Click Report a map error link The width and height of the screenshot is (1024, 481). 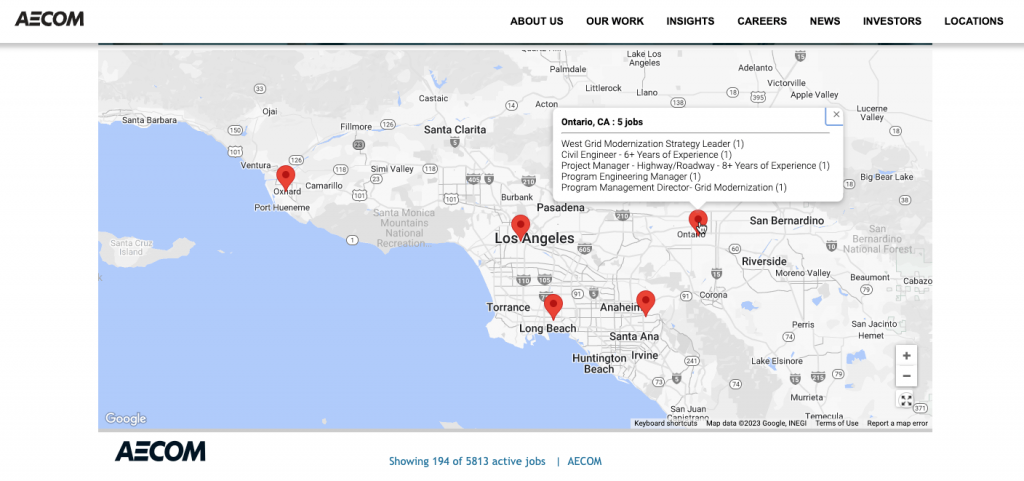[897, 424]
